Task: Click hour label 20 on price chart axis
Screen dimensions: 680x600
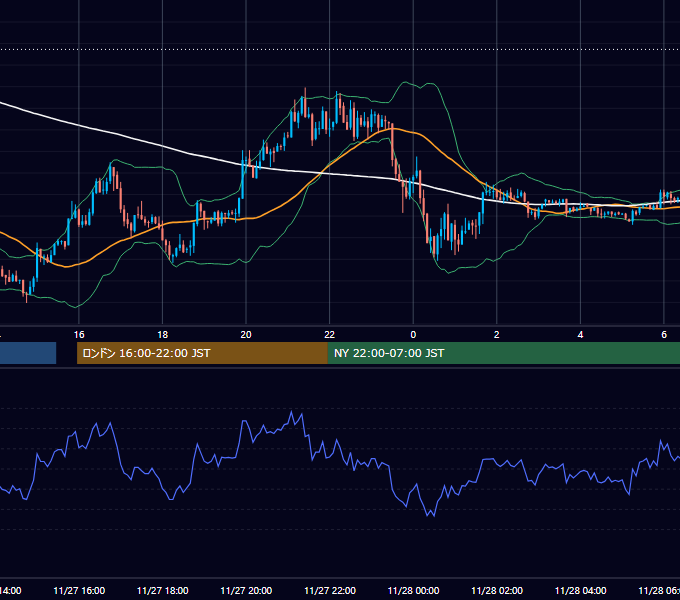Action: (x=246, y=335)
